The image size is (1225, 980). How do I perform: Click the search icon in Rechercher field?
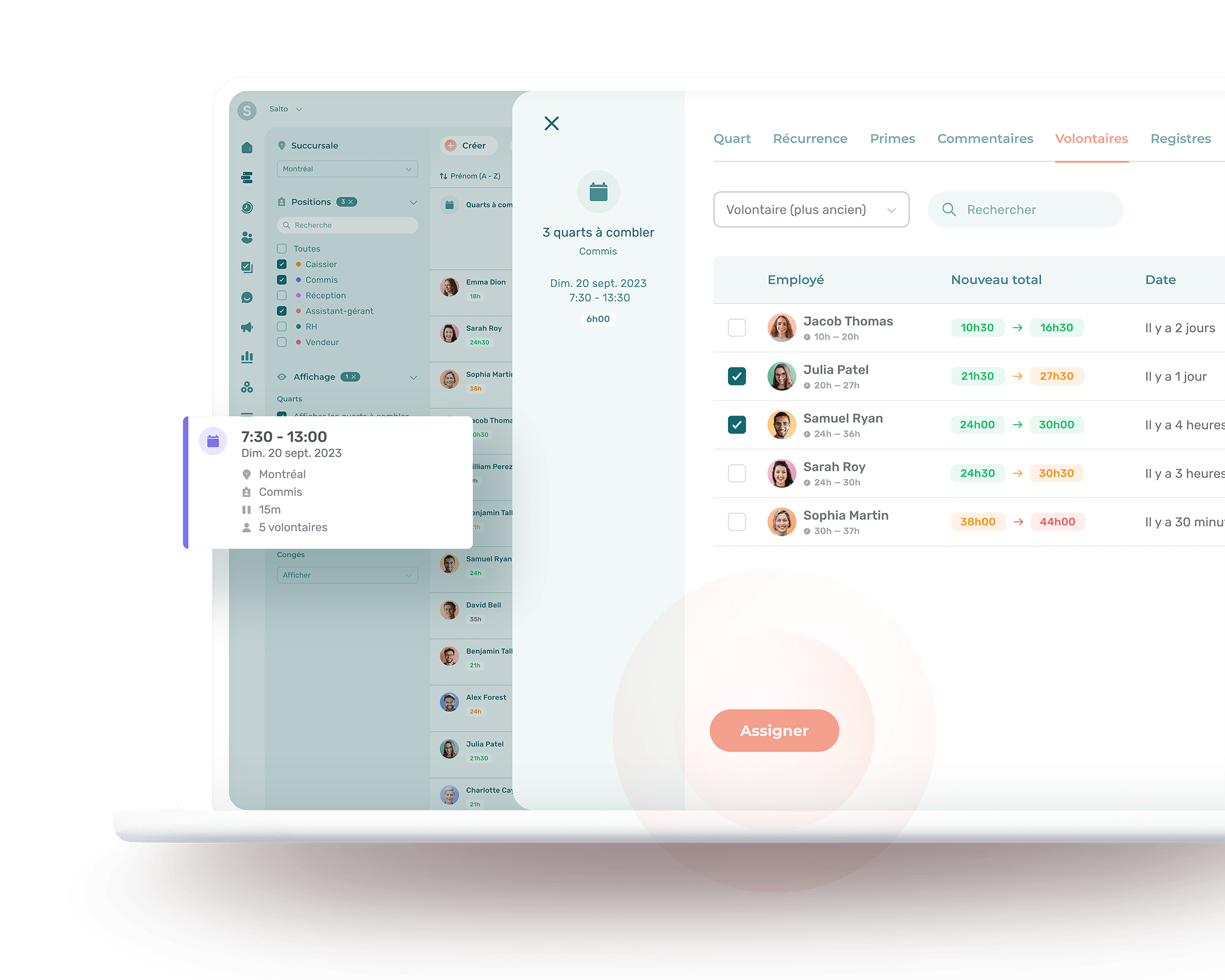(x=949, y=209)
